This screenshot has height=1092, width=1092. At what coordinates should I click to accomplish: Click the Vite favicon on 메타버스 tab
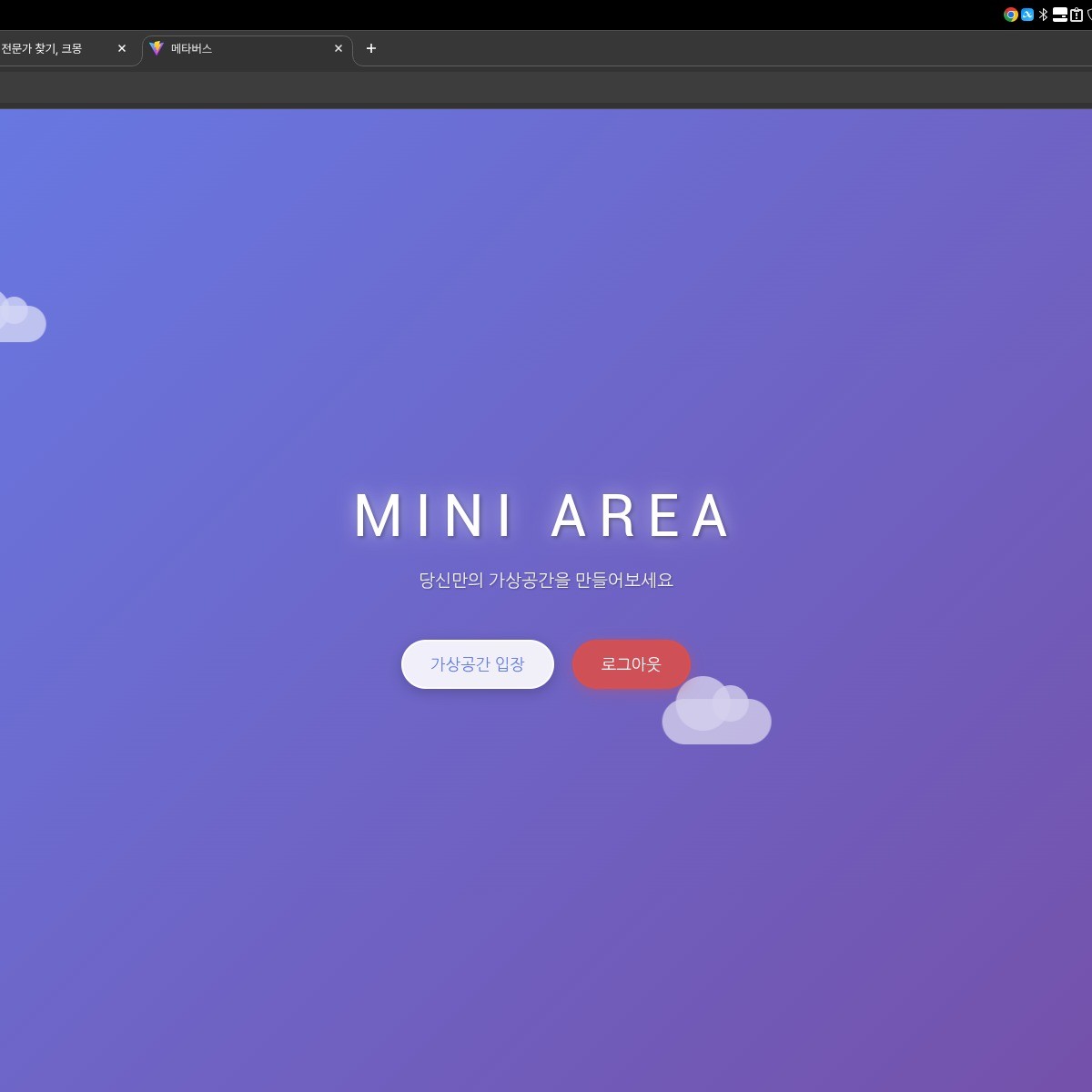[x=157, y=48]
